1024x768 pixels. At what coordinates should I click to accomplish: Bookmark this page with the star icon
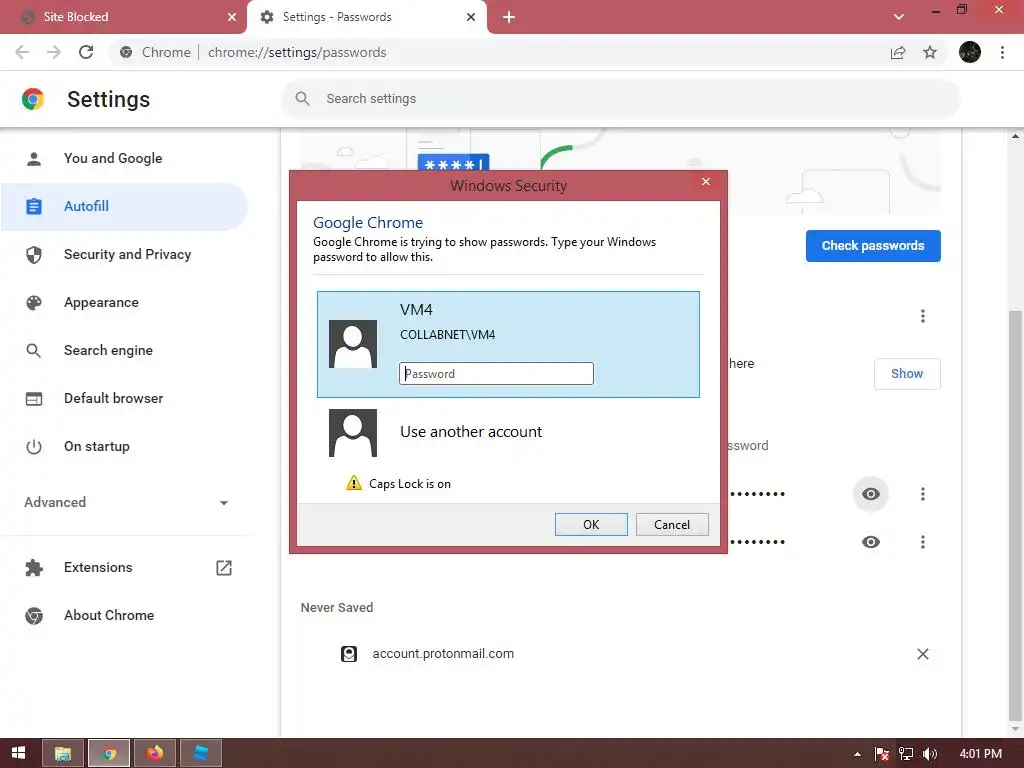[930, 52]
